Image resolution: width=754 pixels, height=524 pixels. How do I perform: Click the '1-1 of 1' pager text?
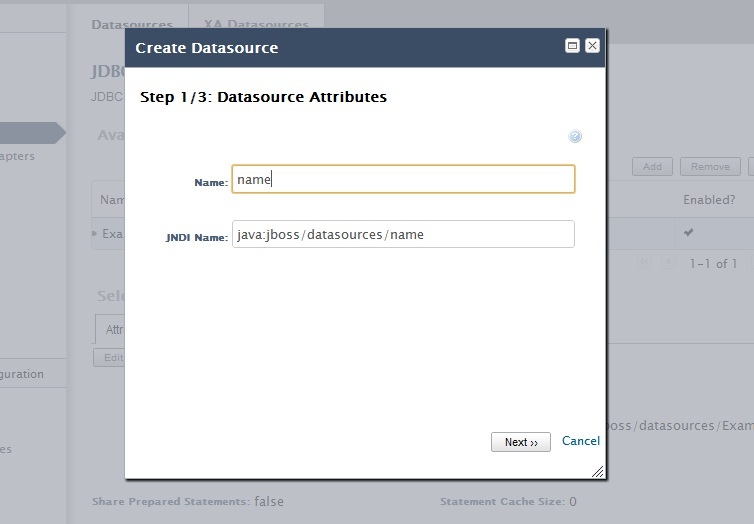click(x=713, y=263)
